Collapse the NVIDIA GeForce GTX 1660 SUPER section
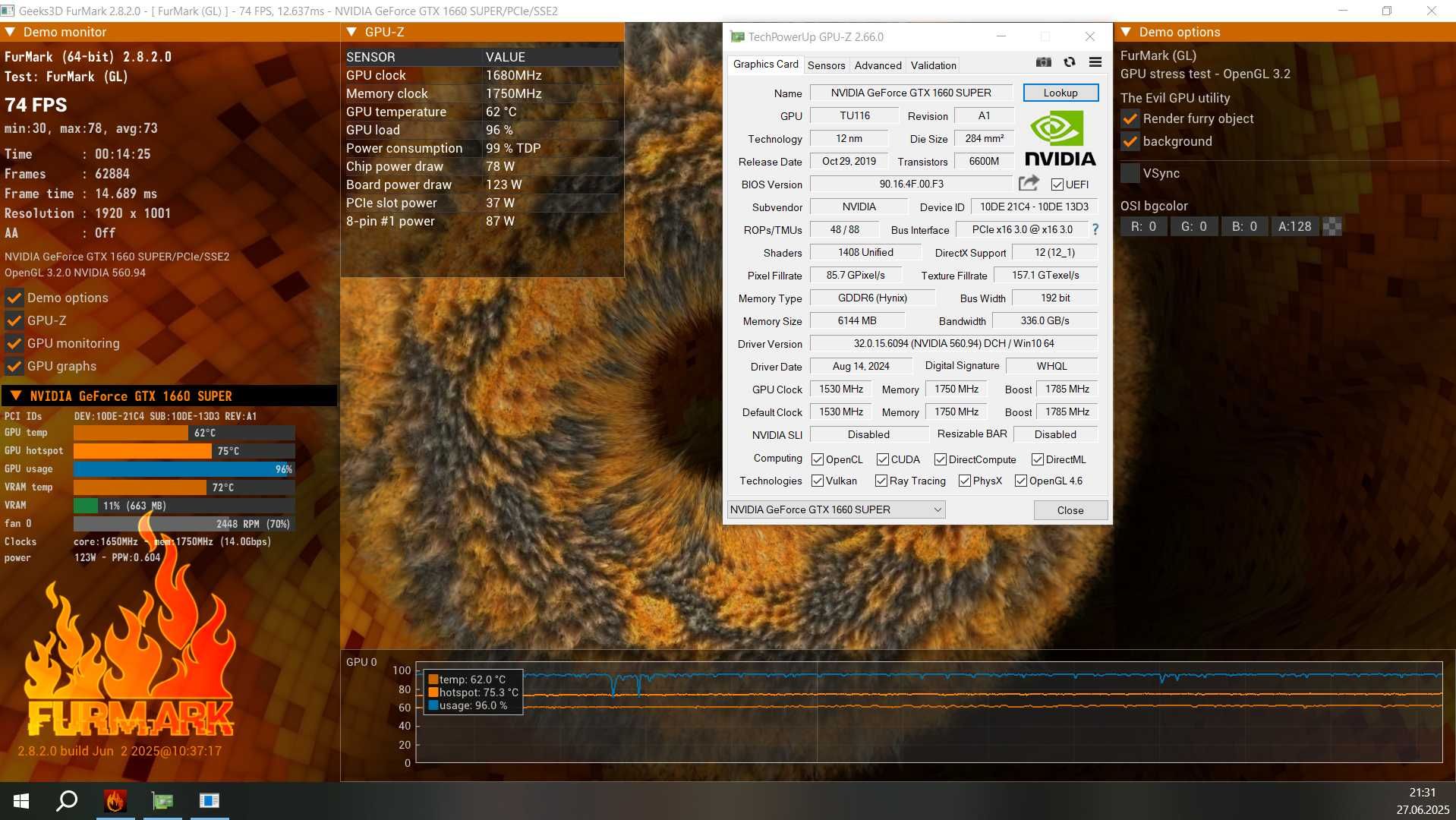 (x=16, y=396)
